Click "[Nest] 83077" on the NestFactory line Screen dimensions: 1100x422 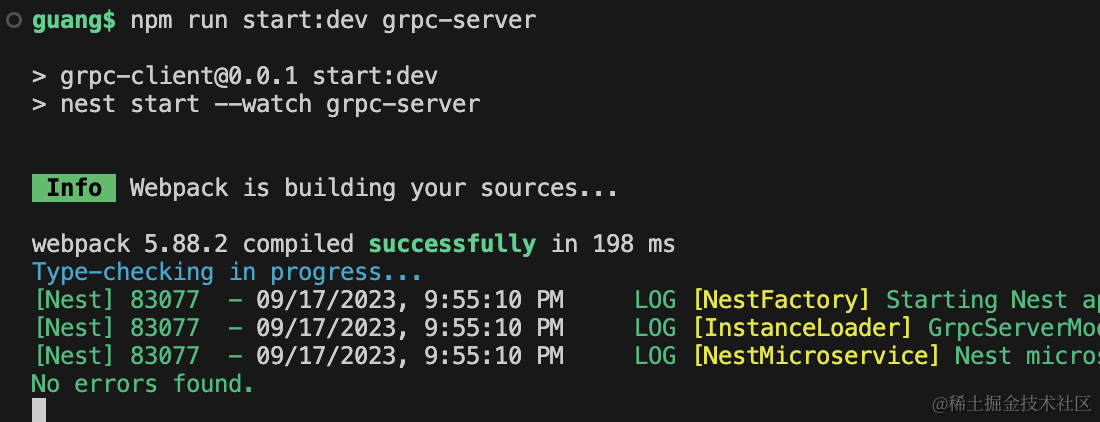pos(115,300)
